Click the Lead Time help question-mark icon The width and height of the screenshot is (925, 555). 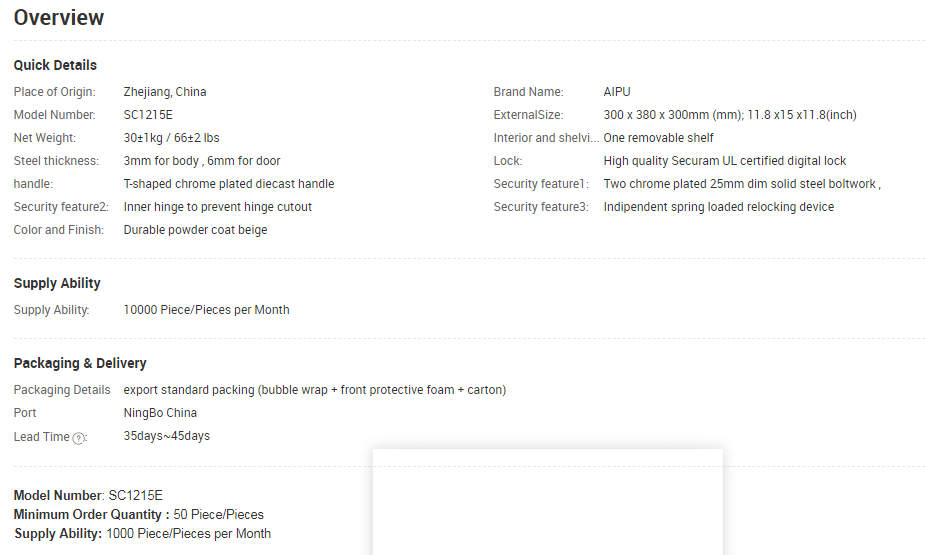[79, 438]
